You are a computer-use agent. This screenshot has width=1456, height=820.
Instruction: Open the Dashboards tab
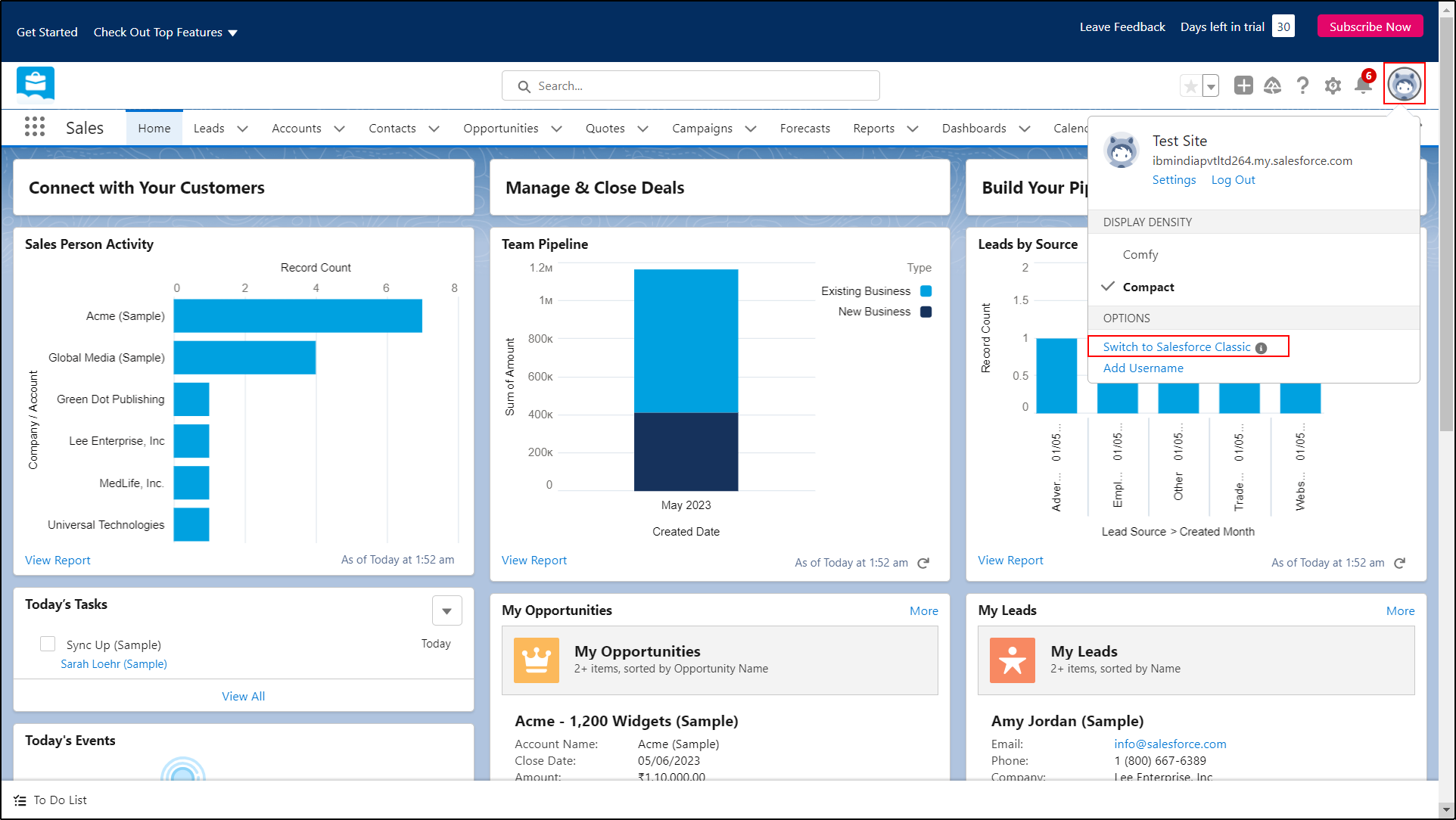(974, 129)
